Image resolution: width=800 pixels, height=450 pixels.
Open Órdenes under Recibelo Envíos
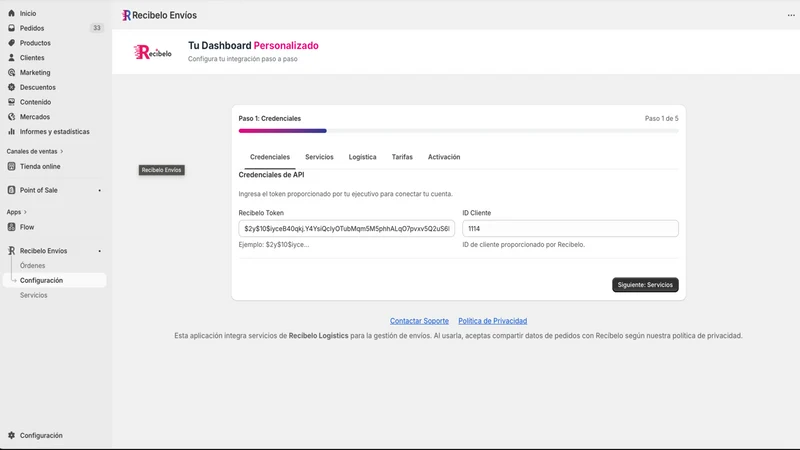[x=33, y=266]
